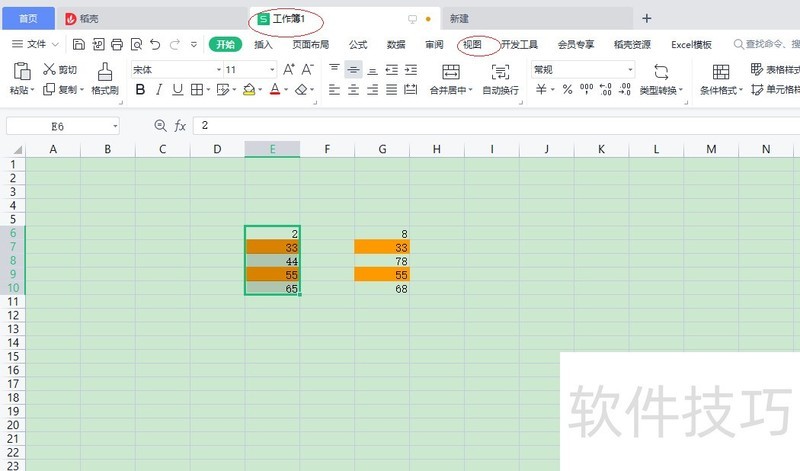Click the Save icon in quick access toolbar

tap(79, 44)
